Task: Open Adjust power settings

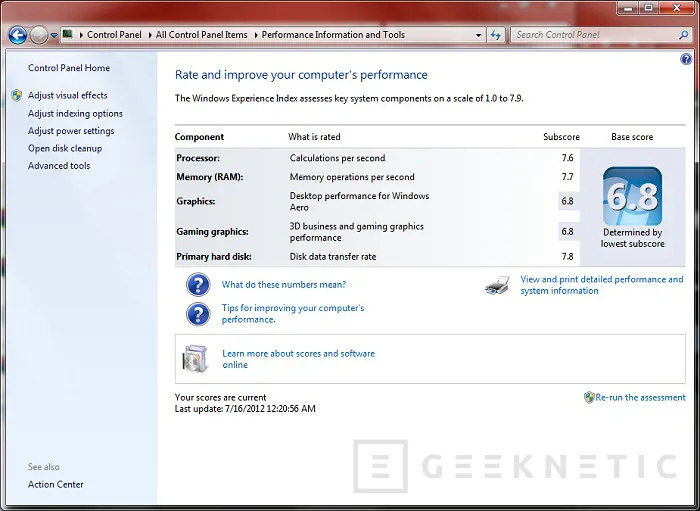Action: coord(71,131)
